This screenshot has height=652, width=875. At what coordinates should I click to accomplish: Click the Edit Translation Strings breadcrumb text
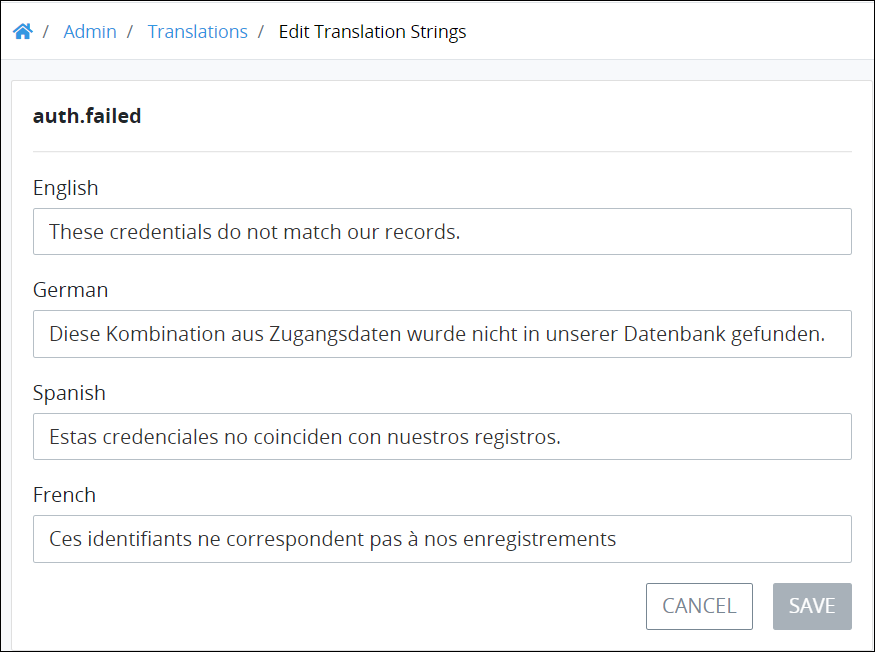tap(372, 32)
